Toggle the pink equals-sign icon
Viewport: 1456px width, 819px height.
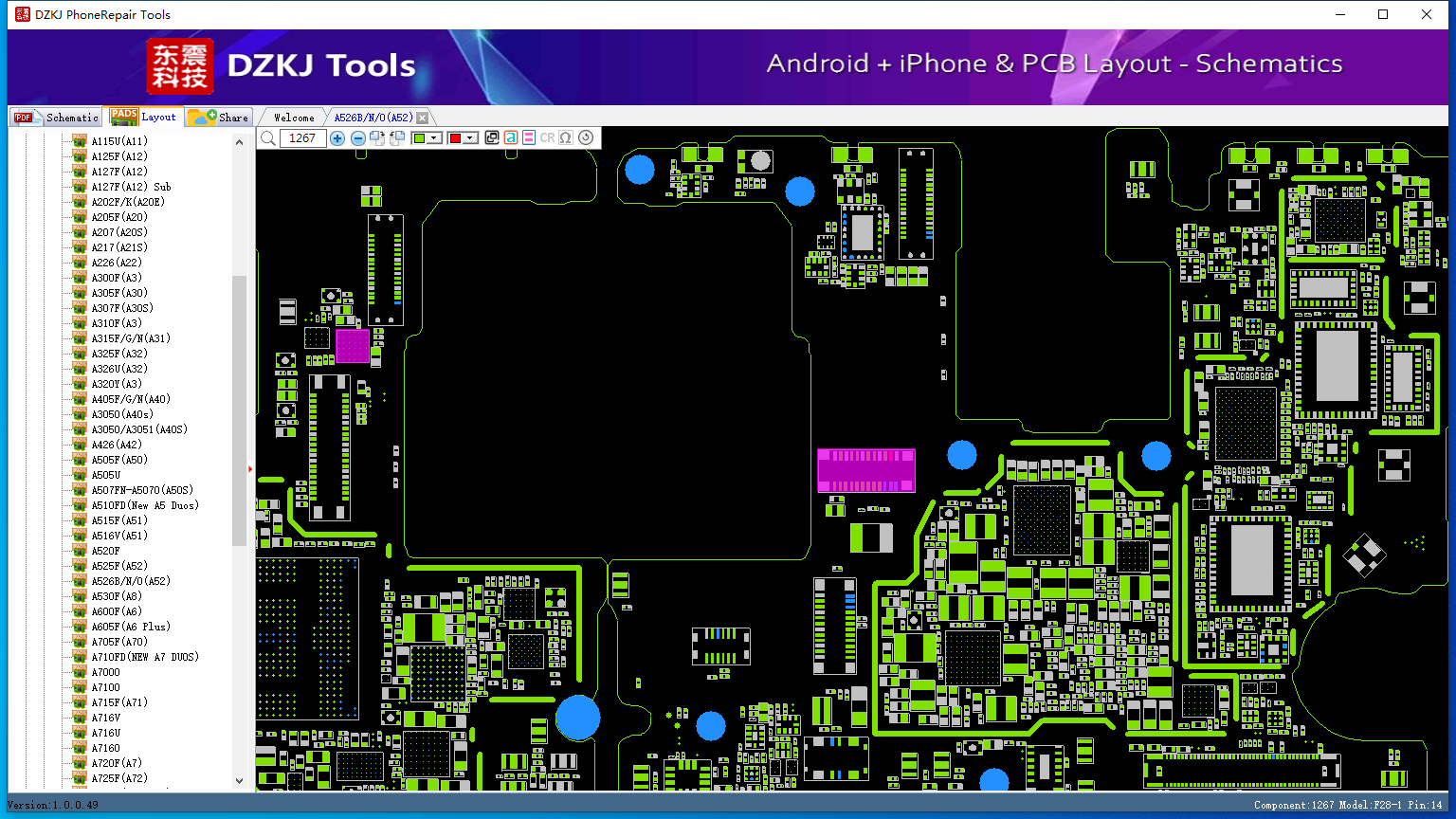(529, 138)
